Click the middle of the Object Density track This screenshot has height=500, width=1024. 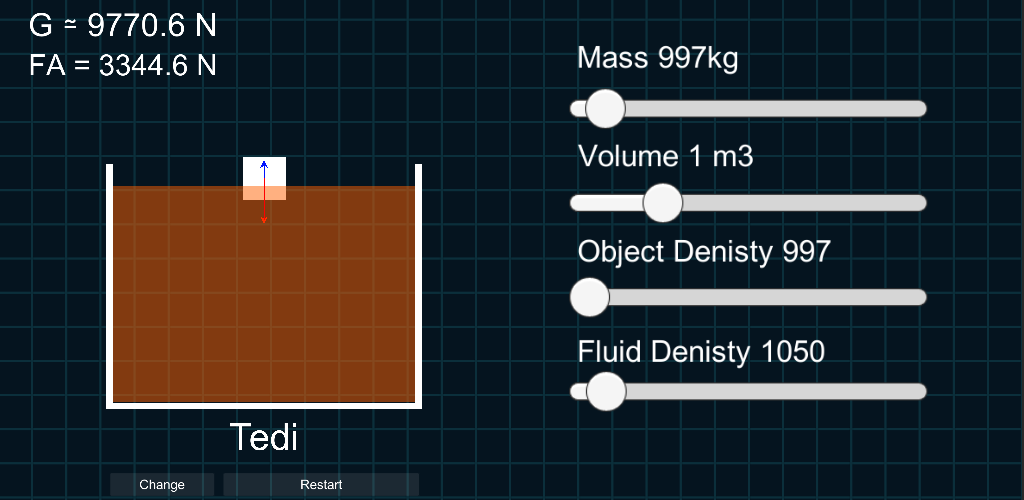point(748,297)
